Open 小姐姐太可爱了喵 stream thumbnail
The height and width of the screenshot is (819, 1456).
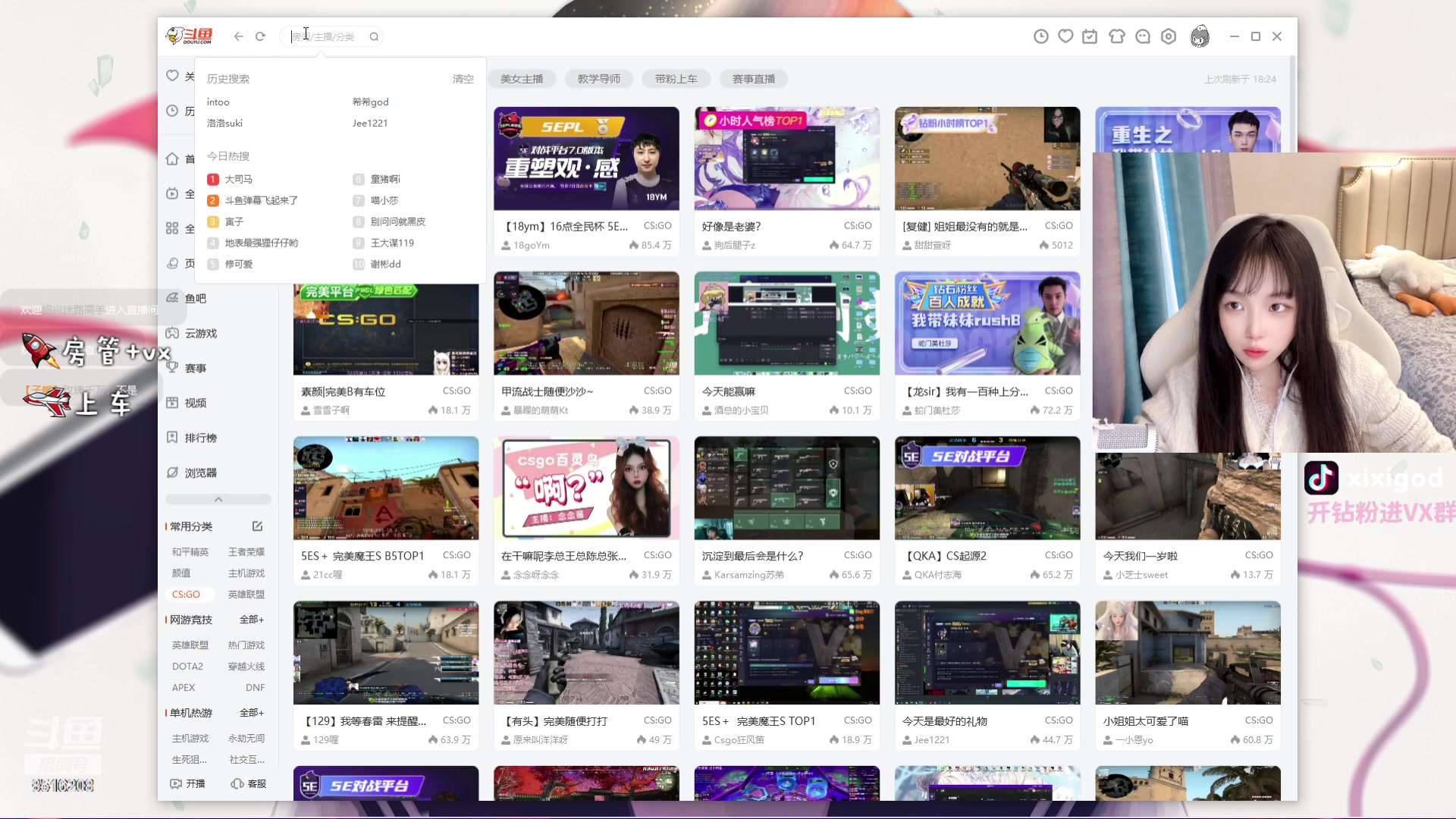click(1188, 653)
